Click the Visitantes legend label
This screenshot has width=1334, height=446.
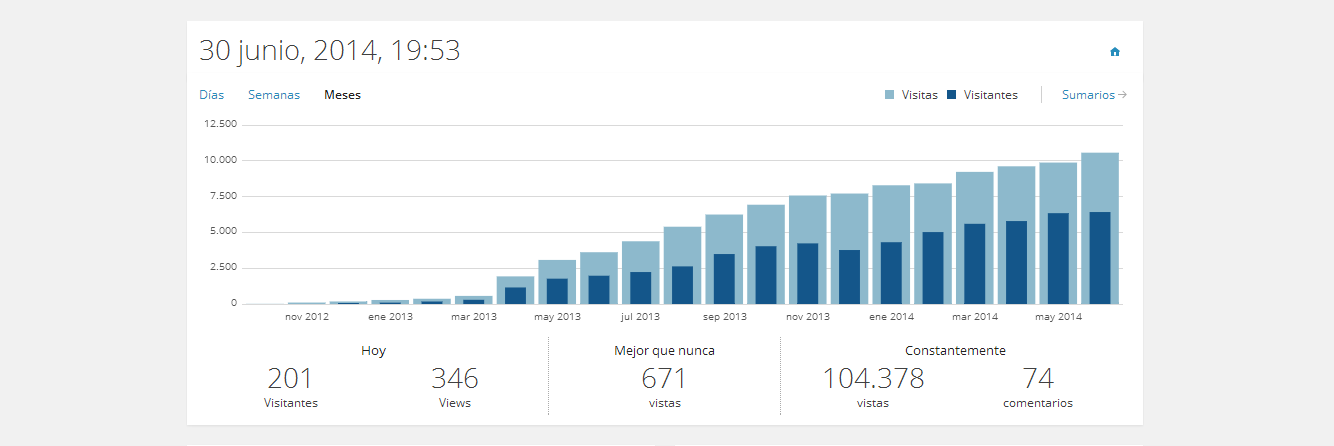pyautogui.click(x=990, y=95)
